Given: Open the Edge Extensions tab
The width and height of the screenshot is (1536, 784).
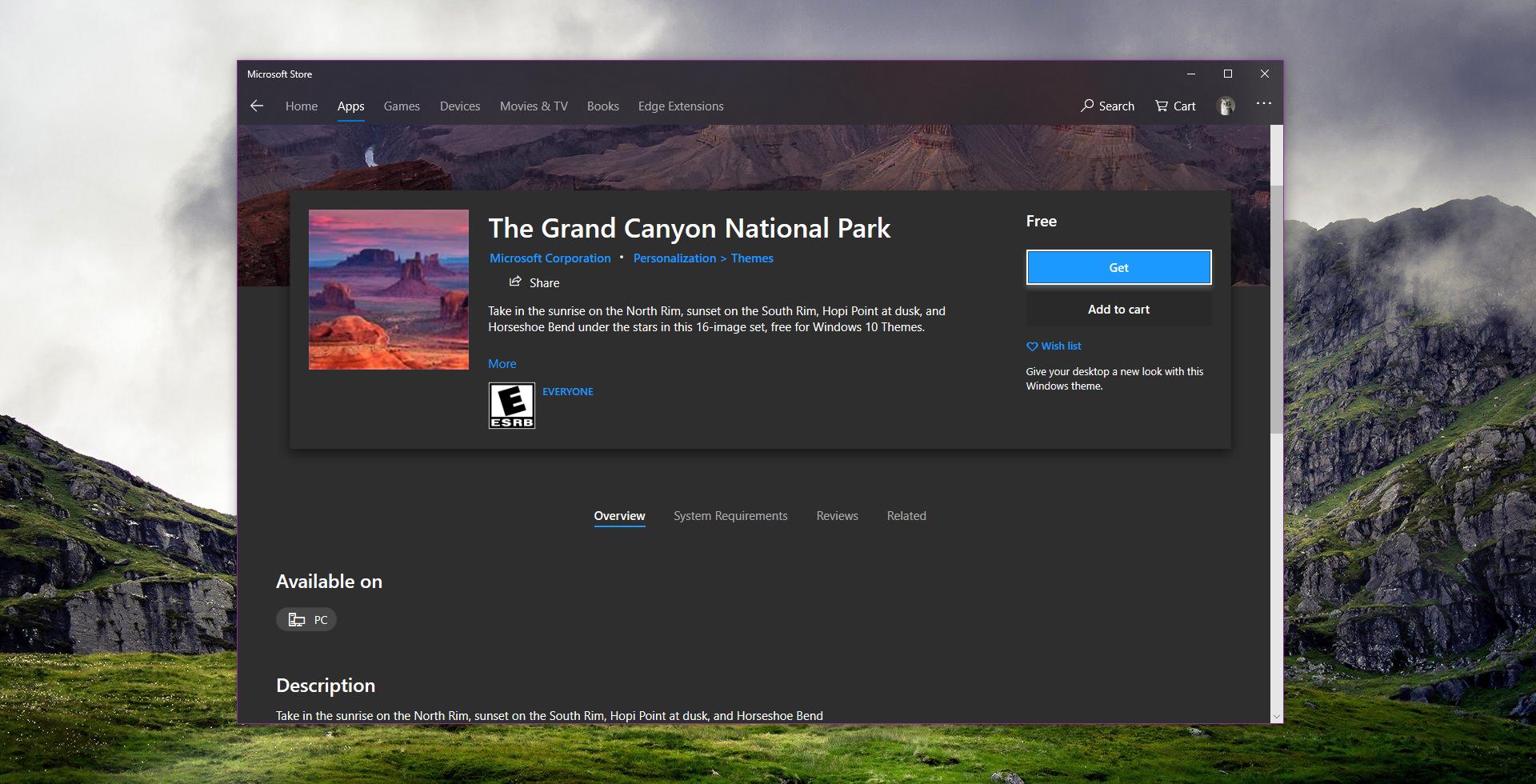Looking at the screenshot, I should click(x=680, y=106).
